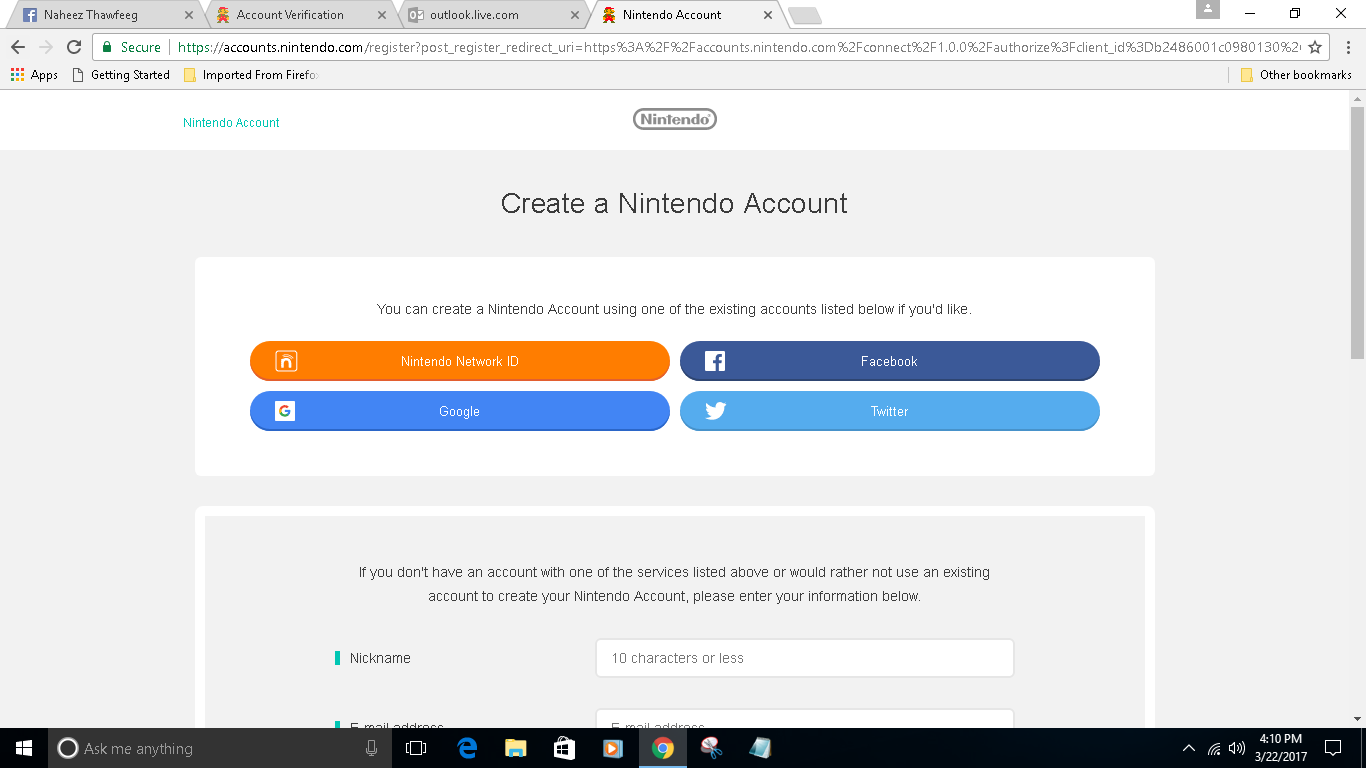This screenshot has height=768, width=1366.
Task: Show hidden system tray icons
Action: click(1188, 748)
